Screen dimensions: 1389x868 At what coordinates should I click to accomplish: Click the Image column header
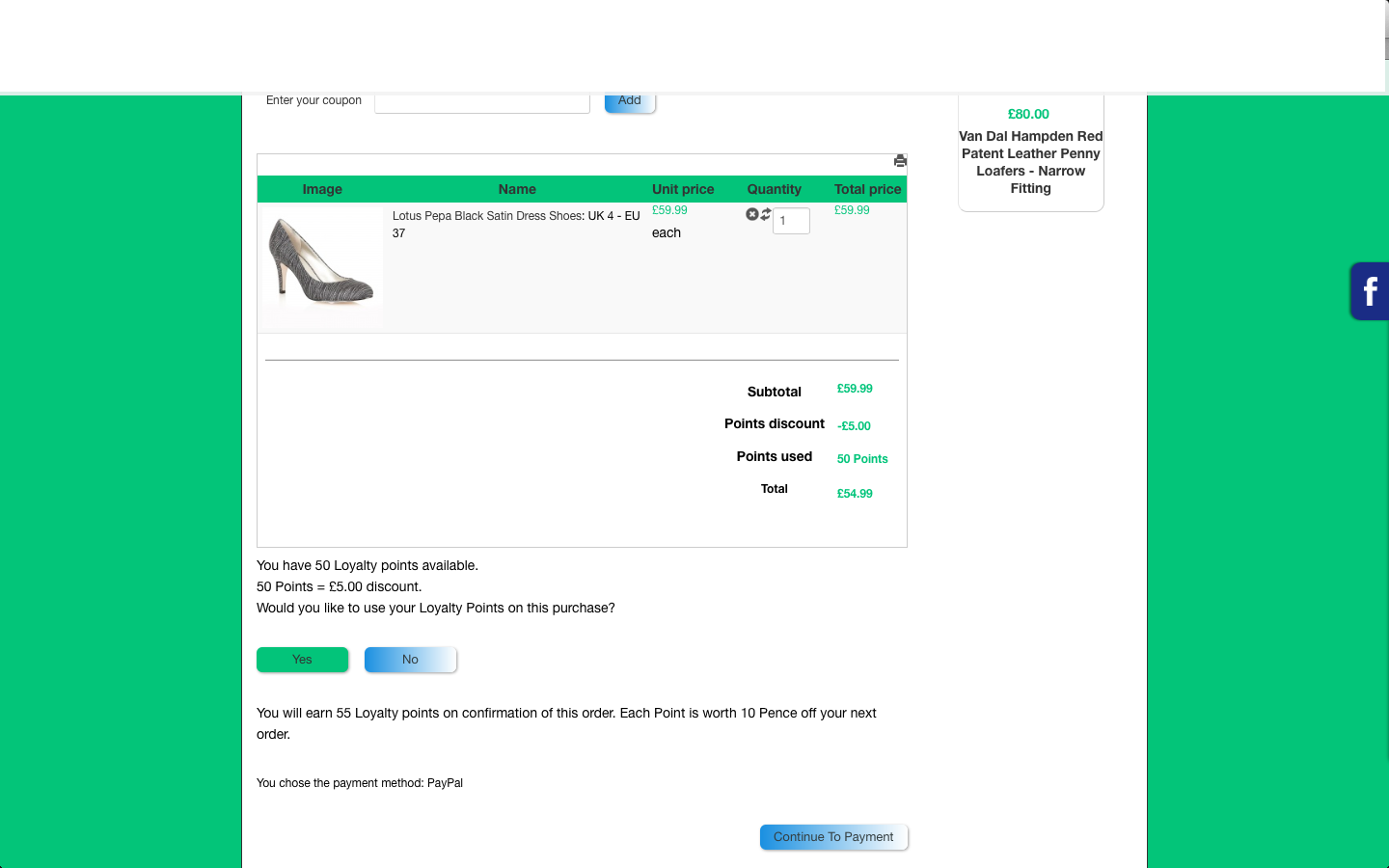coord(322,189)
